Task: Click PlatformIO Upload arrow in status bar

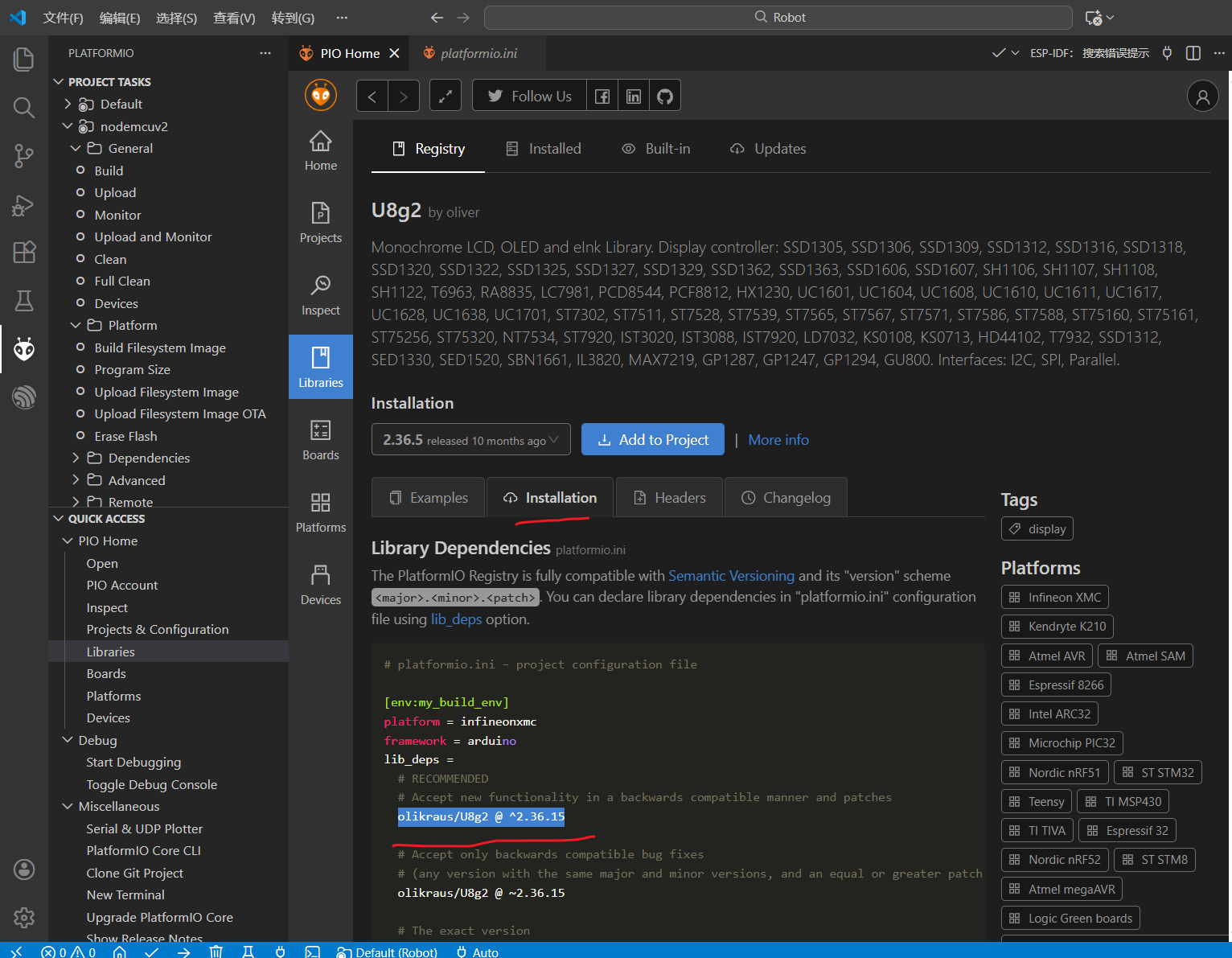Action: pyautogui.click(x=184, y=952)
